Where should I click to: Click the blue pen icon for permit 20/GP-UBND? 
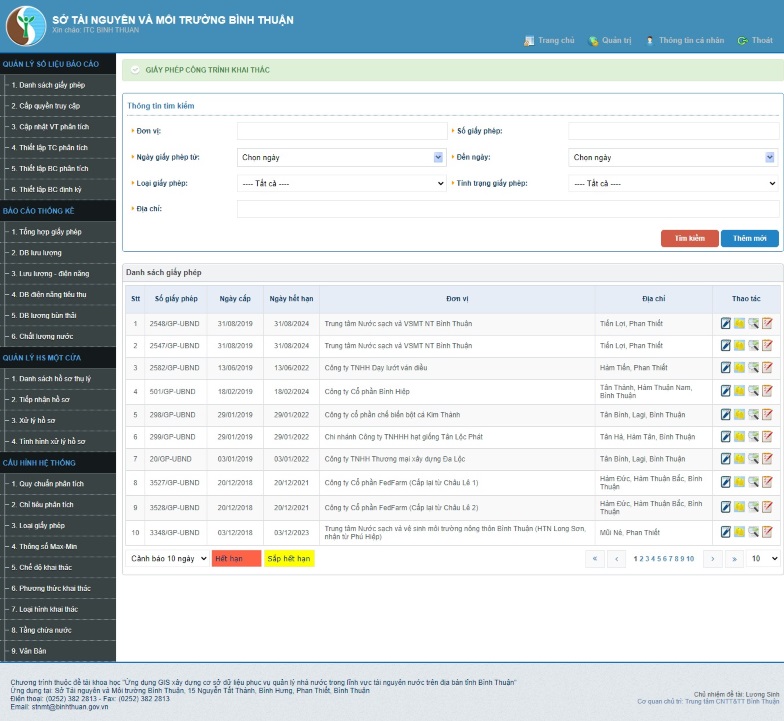tap(726, 458)
